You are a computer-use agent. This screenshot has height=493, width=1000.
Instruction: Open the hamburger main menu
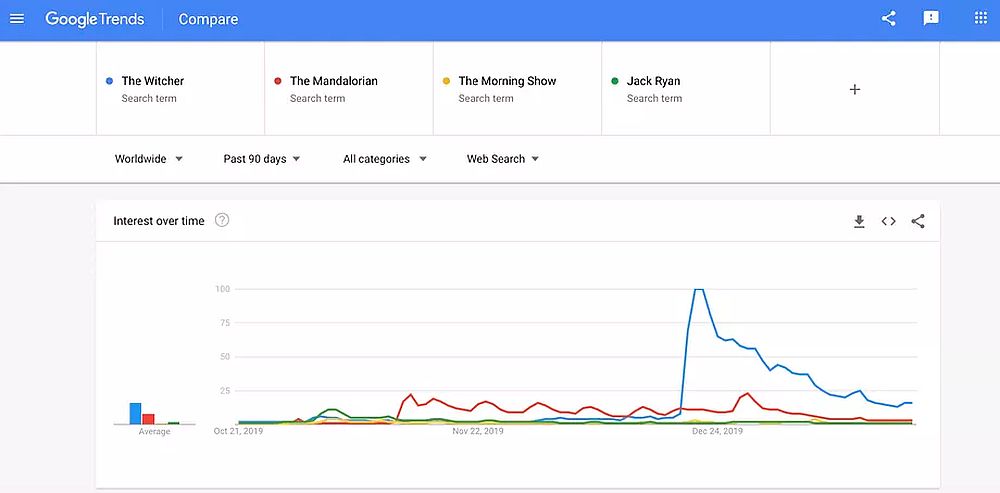pyautogui.click(x=17, y=19)
